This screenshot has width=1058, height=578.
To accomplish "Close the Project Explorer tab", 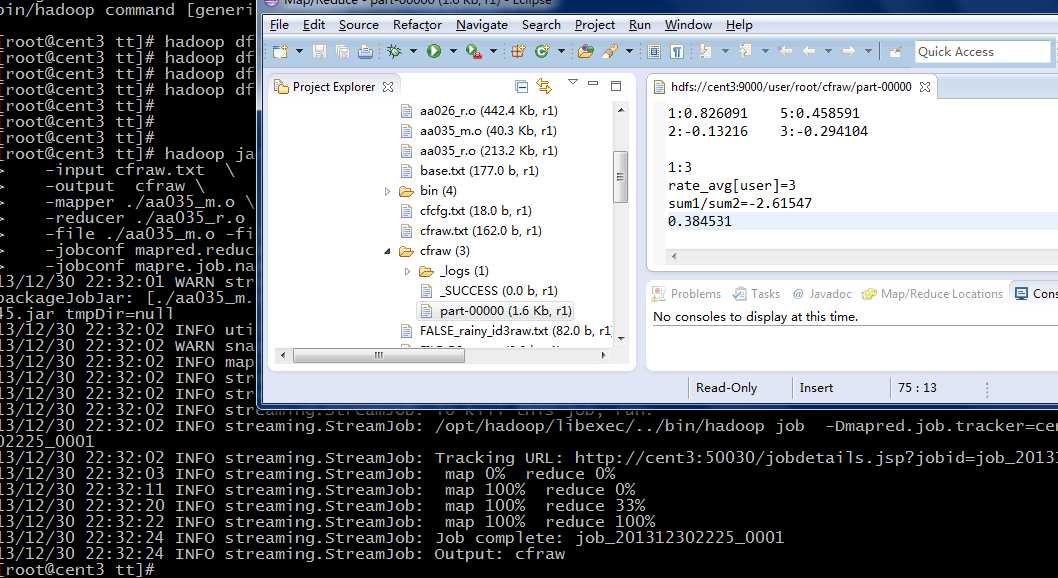I will (x=388, y=87).
